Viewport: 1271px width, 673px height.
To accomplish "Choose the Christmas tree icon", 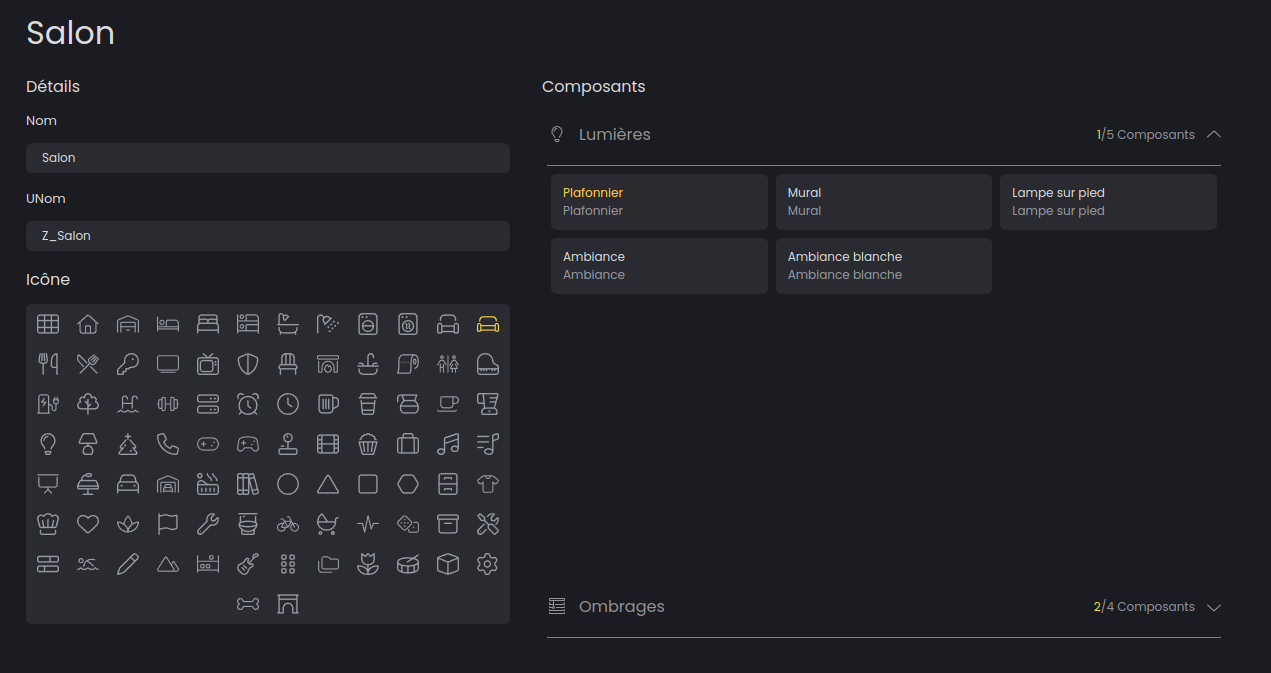I will (x=128, y=444).
